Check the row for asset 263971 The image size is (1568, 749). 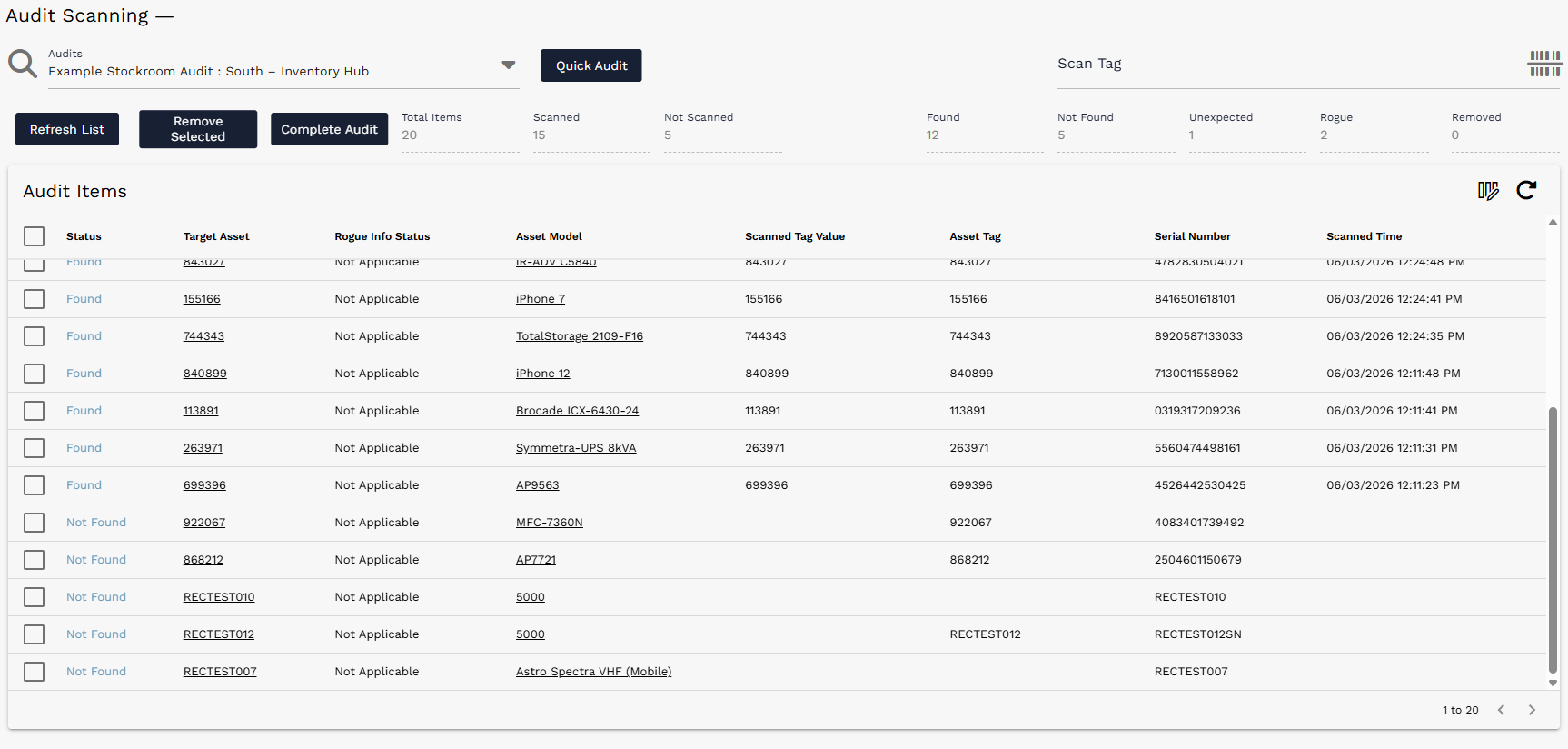tap(35, 448)
